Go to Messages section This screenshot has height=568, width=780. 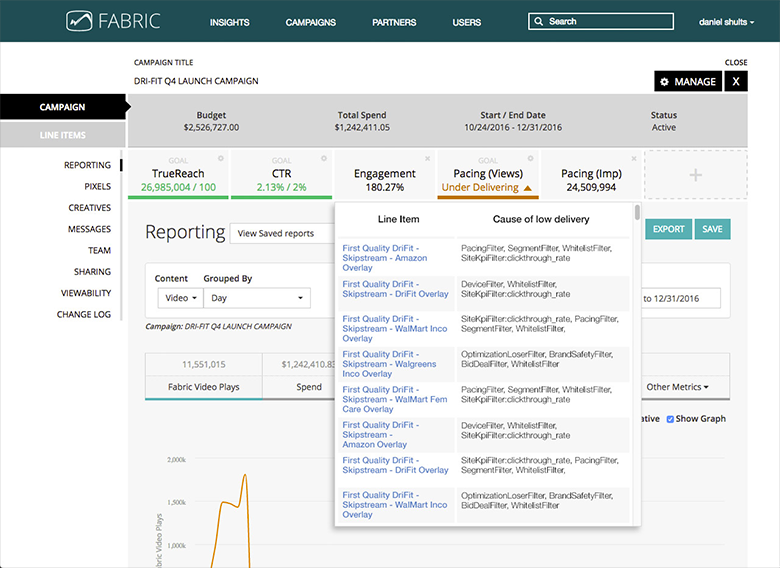[x=90, y=229]
